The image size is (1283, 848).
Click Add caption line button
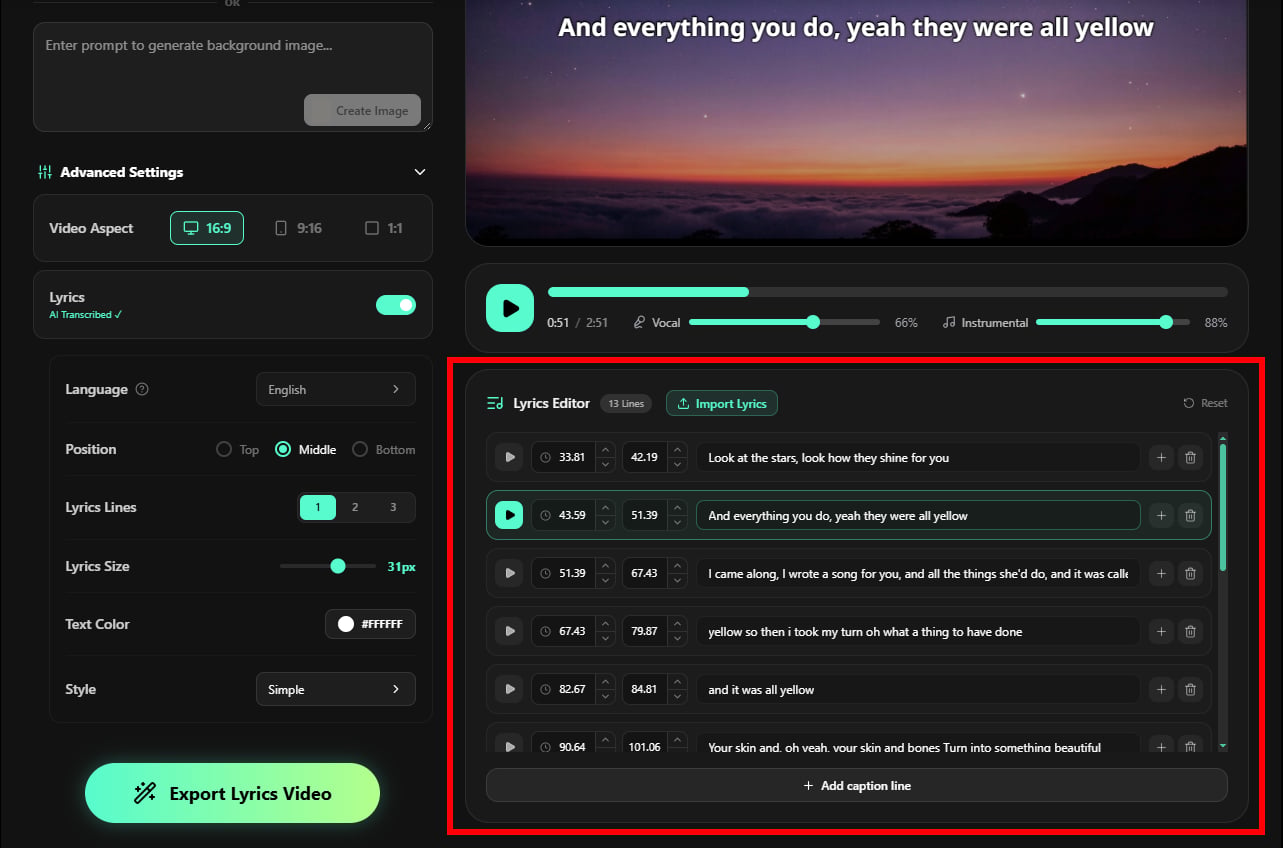(856, 785)
